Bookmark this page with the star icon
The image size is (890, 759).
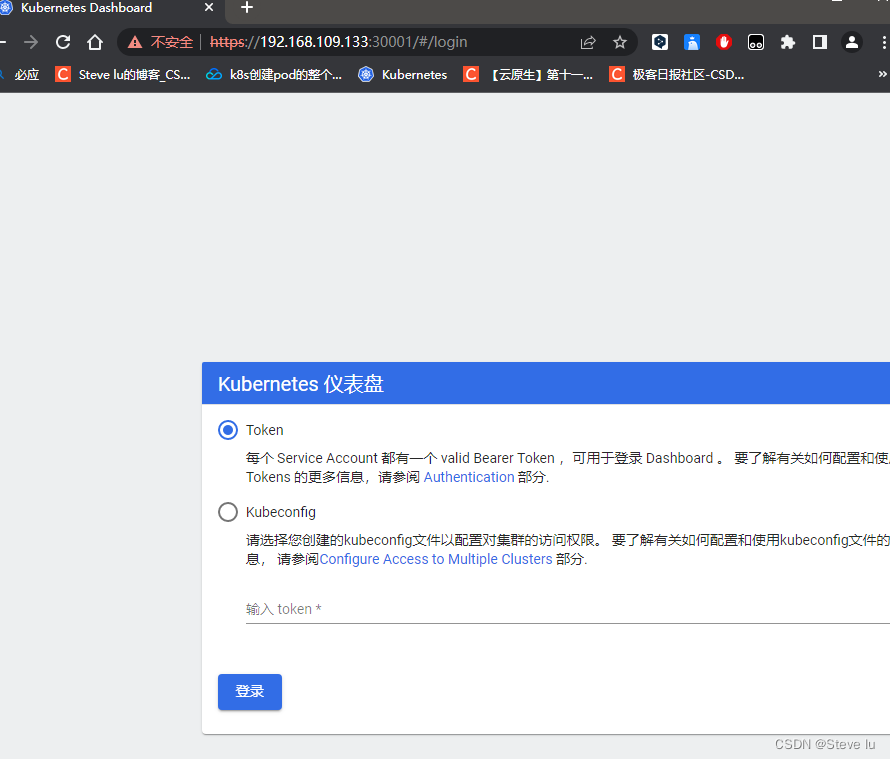point(620,42)
